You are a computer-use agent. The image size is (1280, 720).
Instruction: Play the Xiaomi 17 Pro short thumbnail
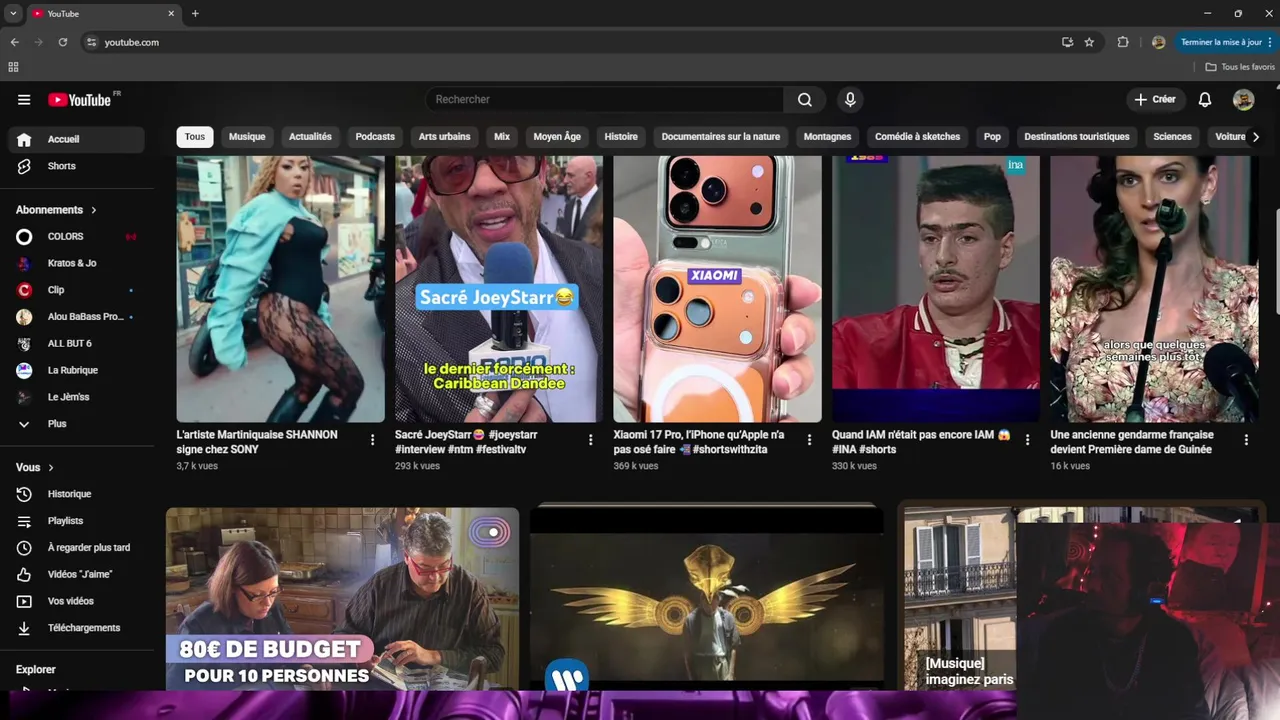pos(717,289)
